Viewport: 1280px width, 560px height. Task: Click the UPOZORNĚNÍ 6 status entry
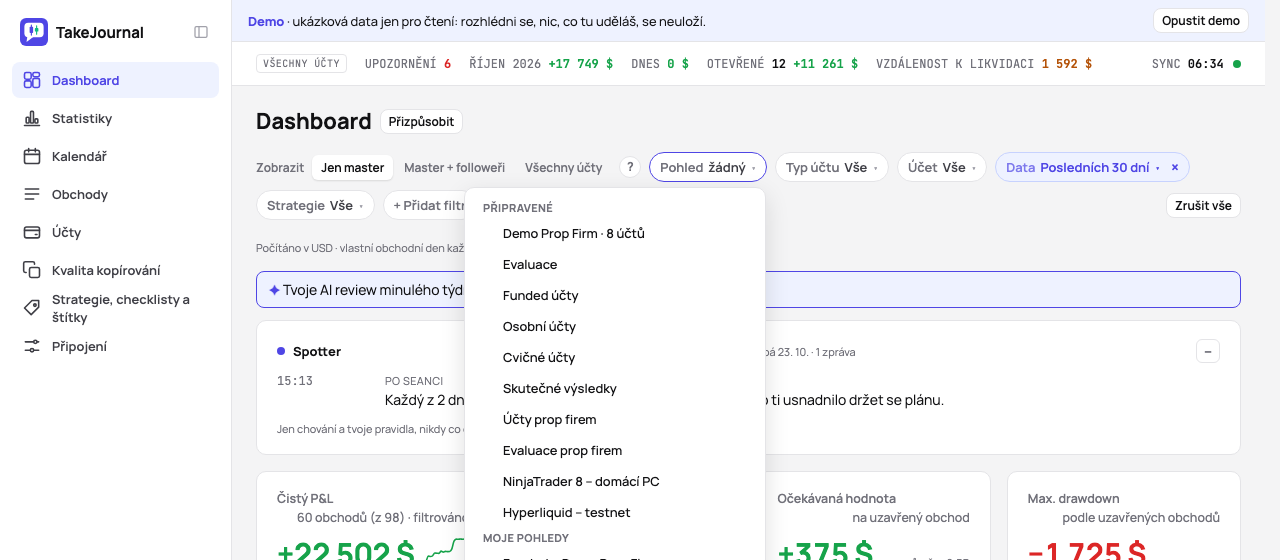[x=408, y=63]
